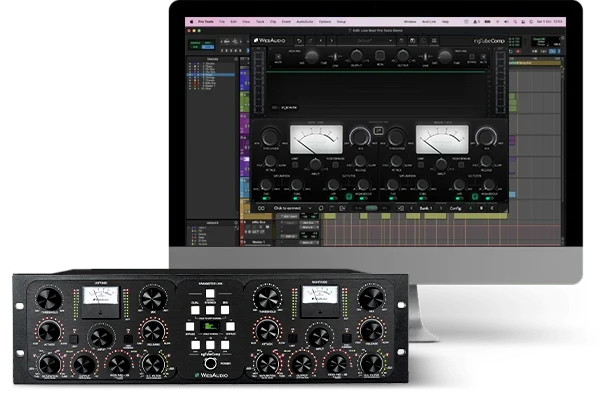
Task: Click the second icon after the connect dropdown
Action: point(332,208)
